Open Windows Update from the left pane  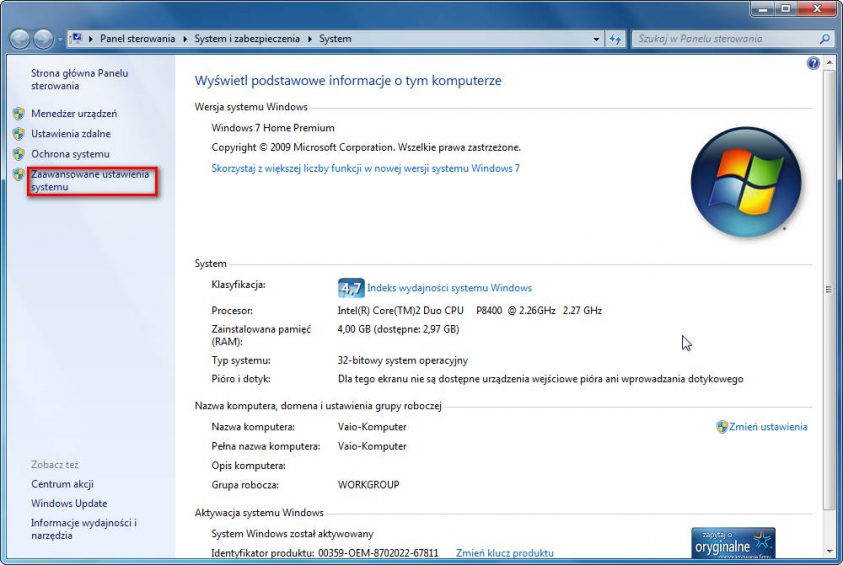pyautogui.click(x=69, y=504)
